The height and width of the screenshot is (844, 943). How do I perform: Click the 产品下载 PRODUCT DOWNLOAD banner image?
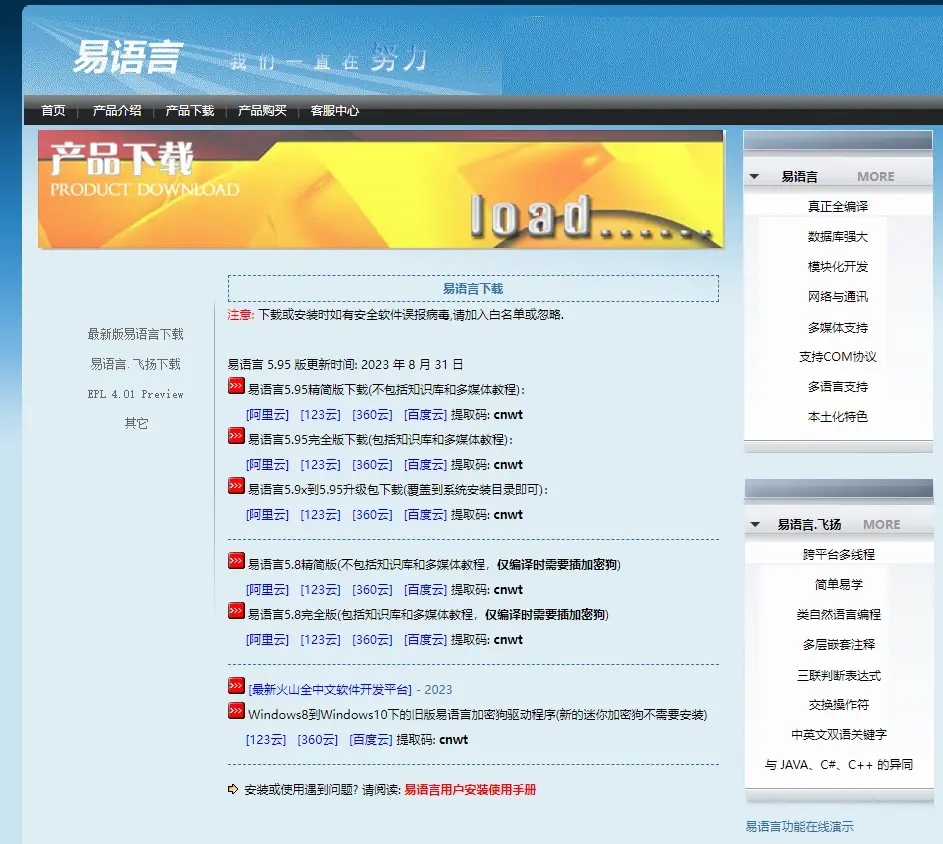[x=381, y=189]
